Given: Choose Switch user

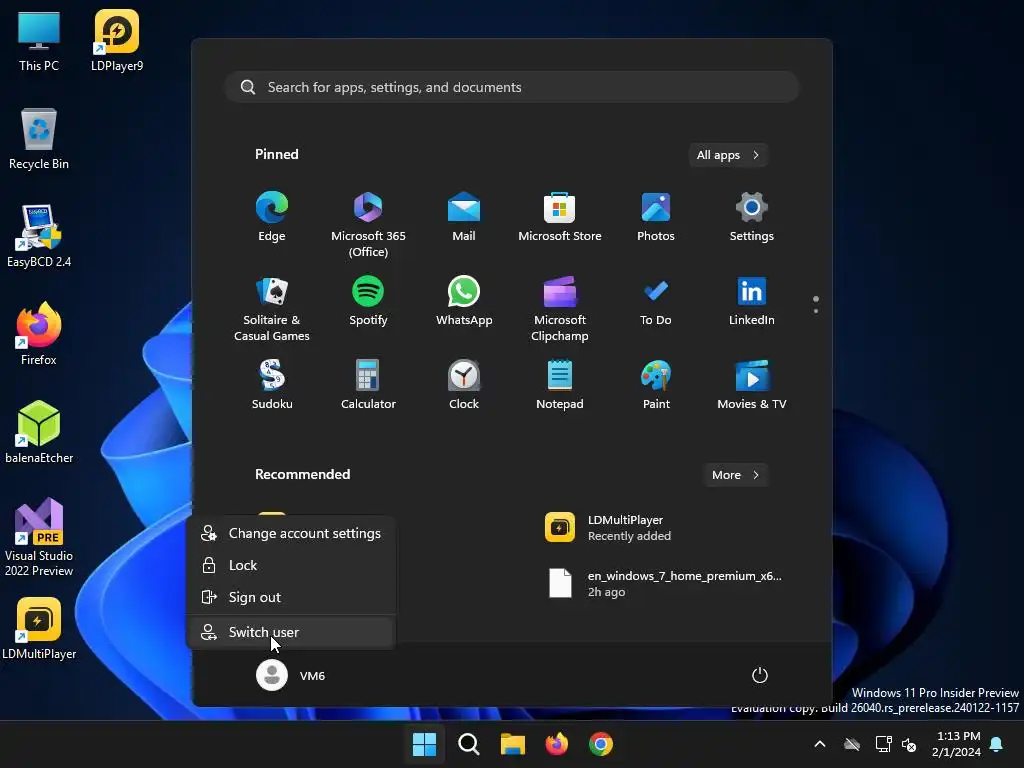Looking at the screenshot, I should coord(291,632).
